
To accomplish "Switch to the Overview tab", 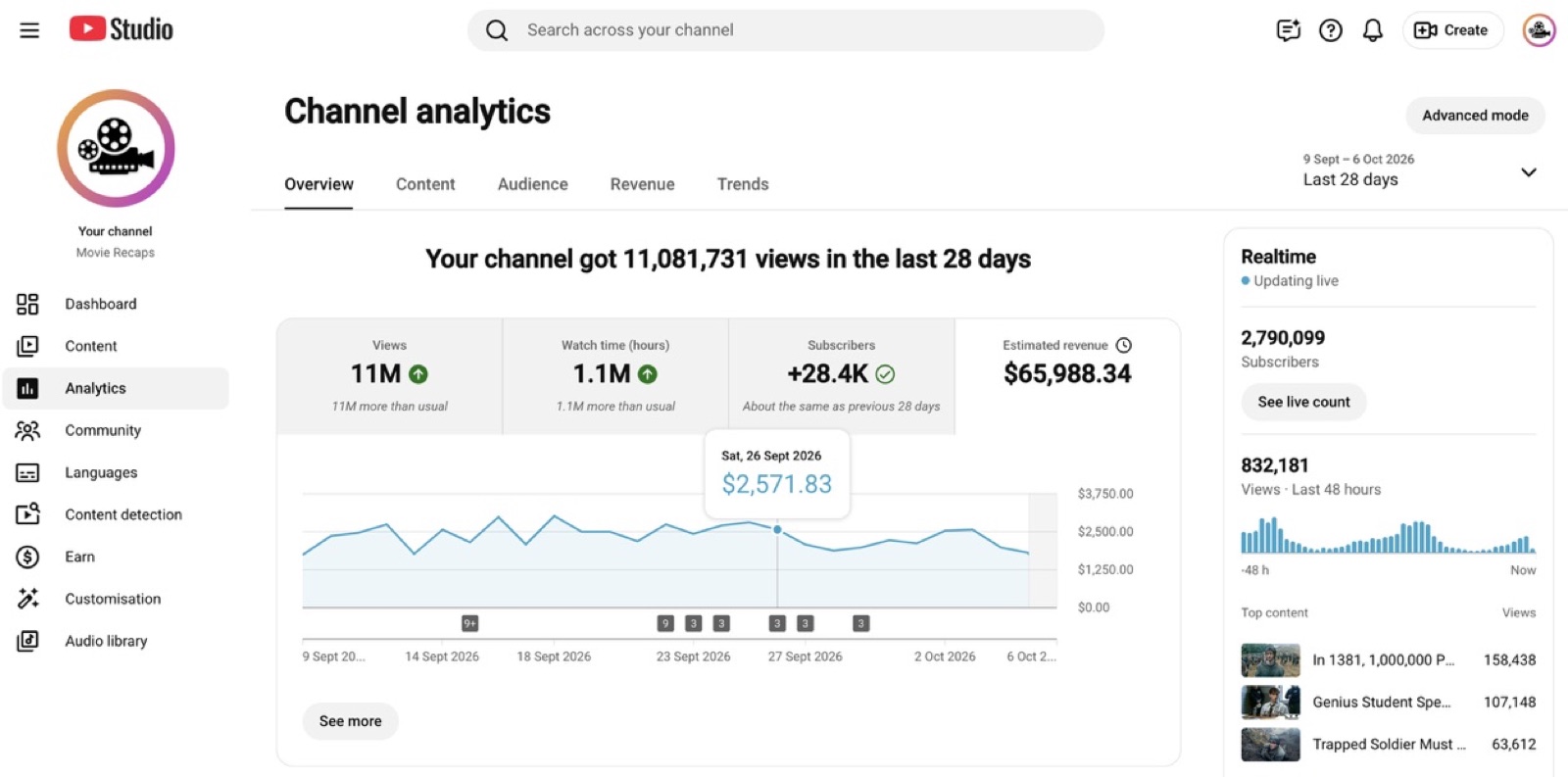I will pyautogui.click(x=318, y=184).
